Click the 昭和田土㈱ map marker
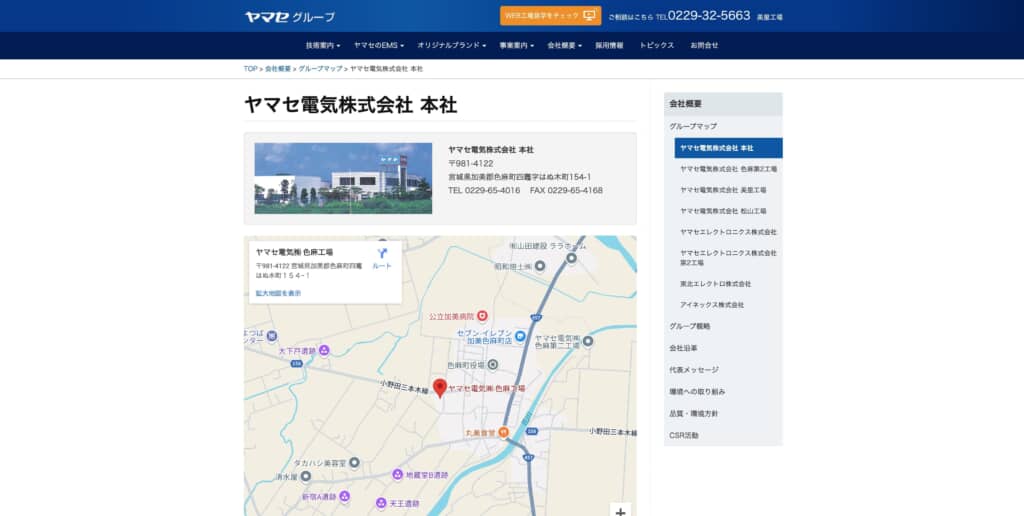Viewport: 1024px width, 516px height. point(541,266)
